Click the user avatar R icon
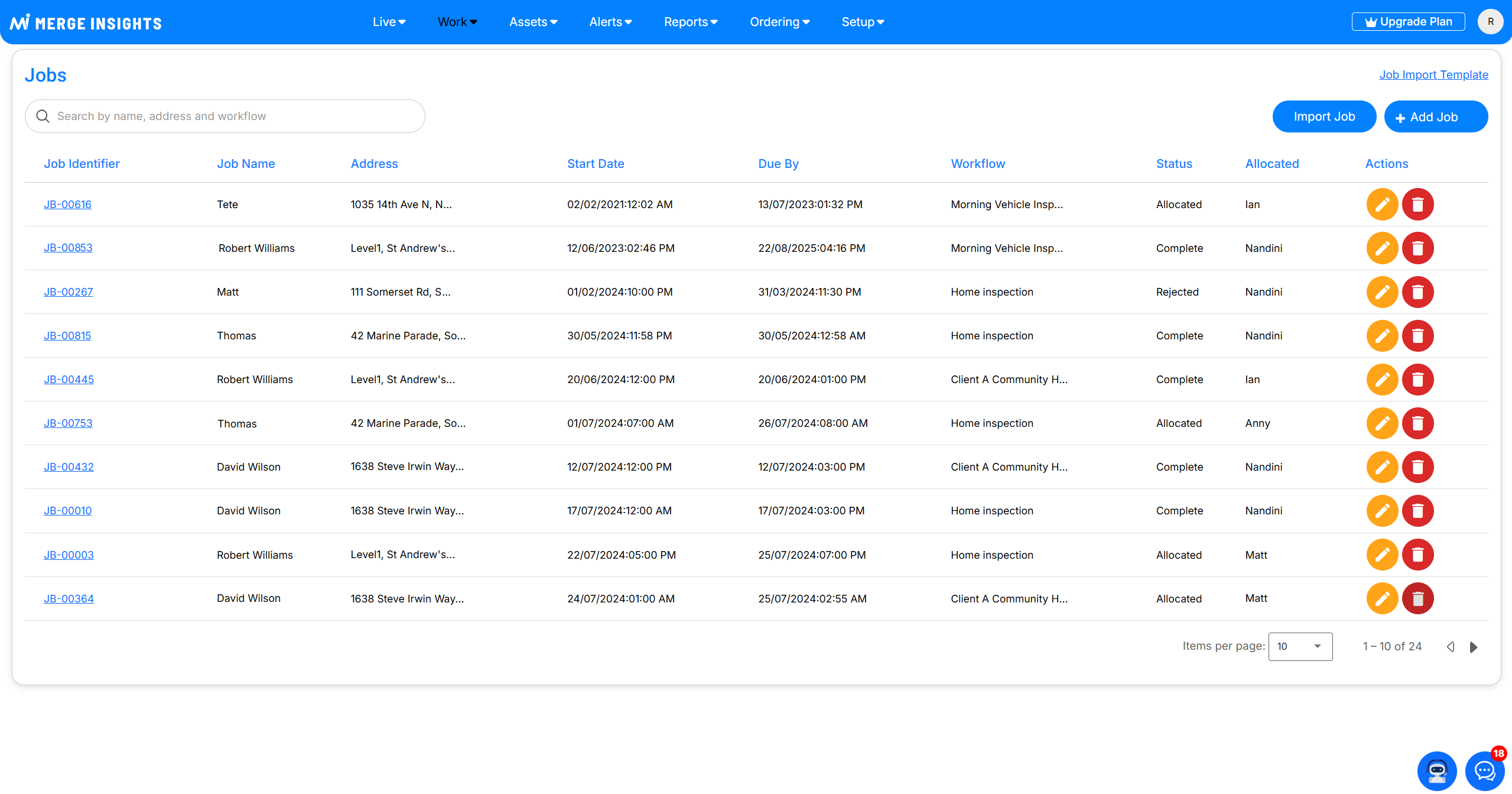The image size is (1512, 794). [x=1490, y=22]
